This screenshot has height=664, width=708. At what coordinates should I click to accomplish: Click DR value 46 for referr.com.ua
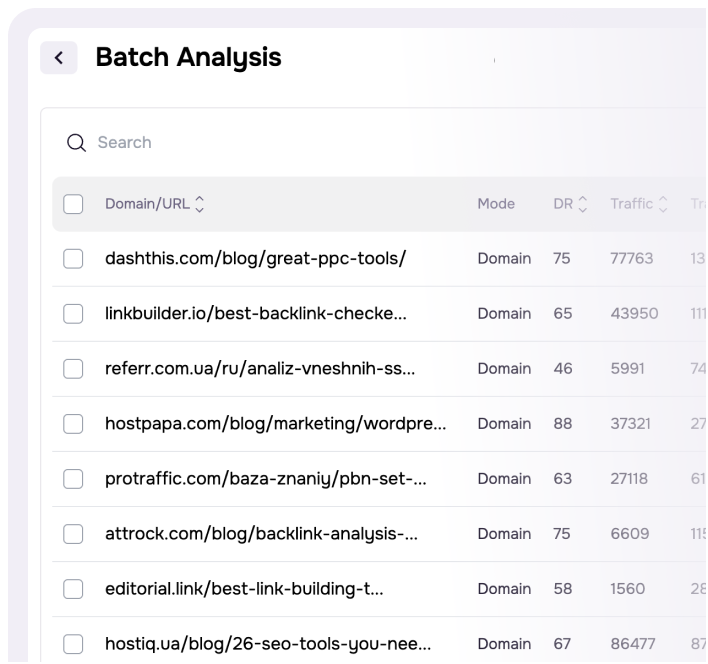coord(563,369)
